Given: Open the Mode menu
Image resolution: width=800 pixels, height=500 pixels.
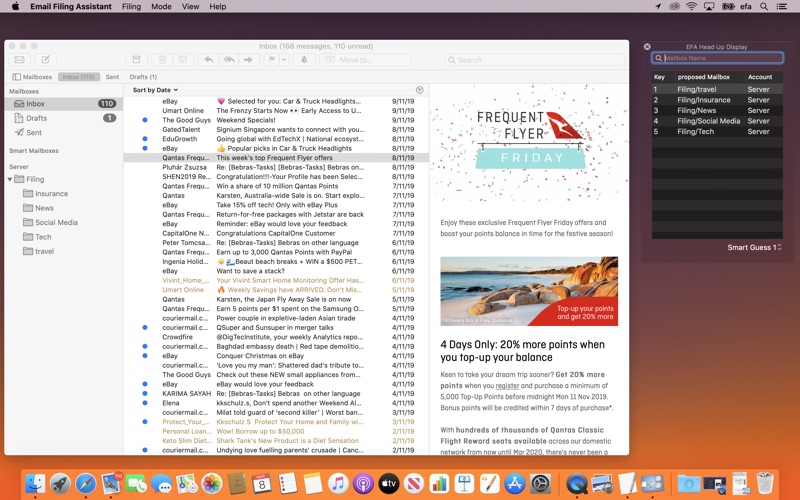Looking at the screenshot, I should tap(161, 7).
